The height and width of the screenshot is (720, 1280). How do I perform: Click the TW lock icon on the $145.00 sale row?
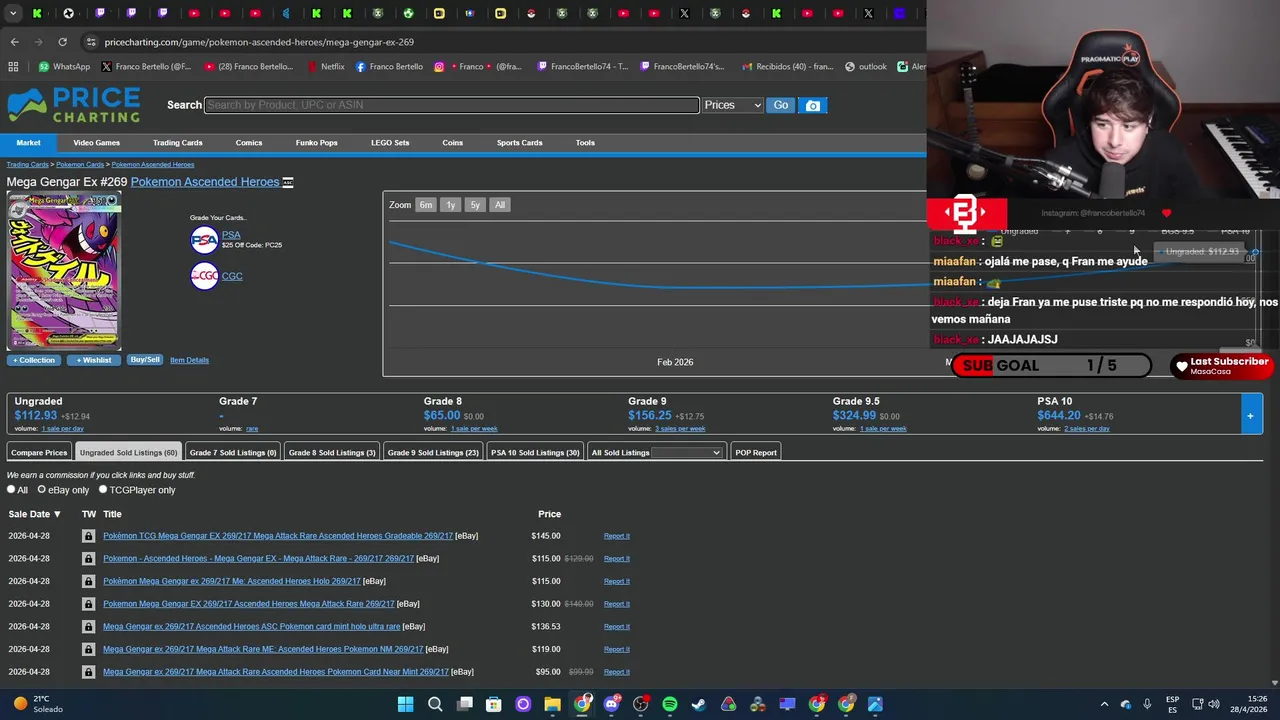[88, 536]
